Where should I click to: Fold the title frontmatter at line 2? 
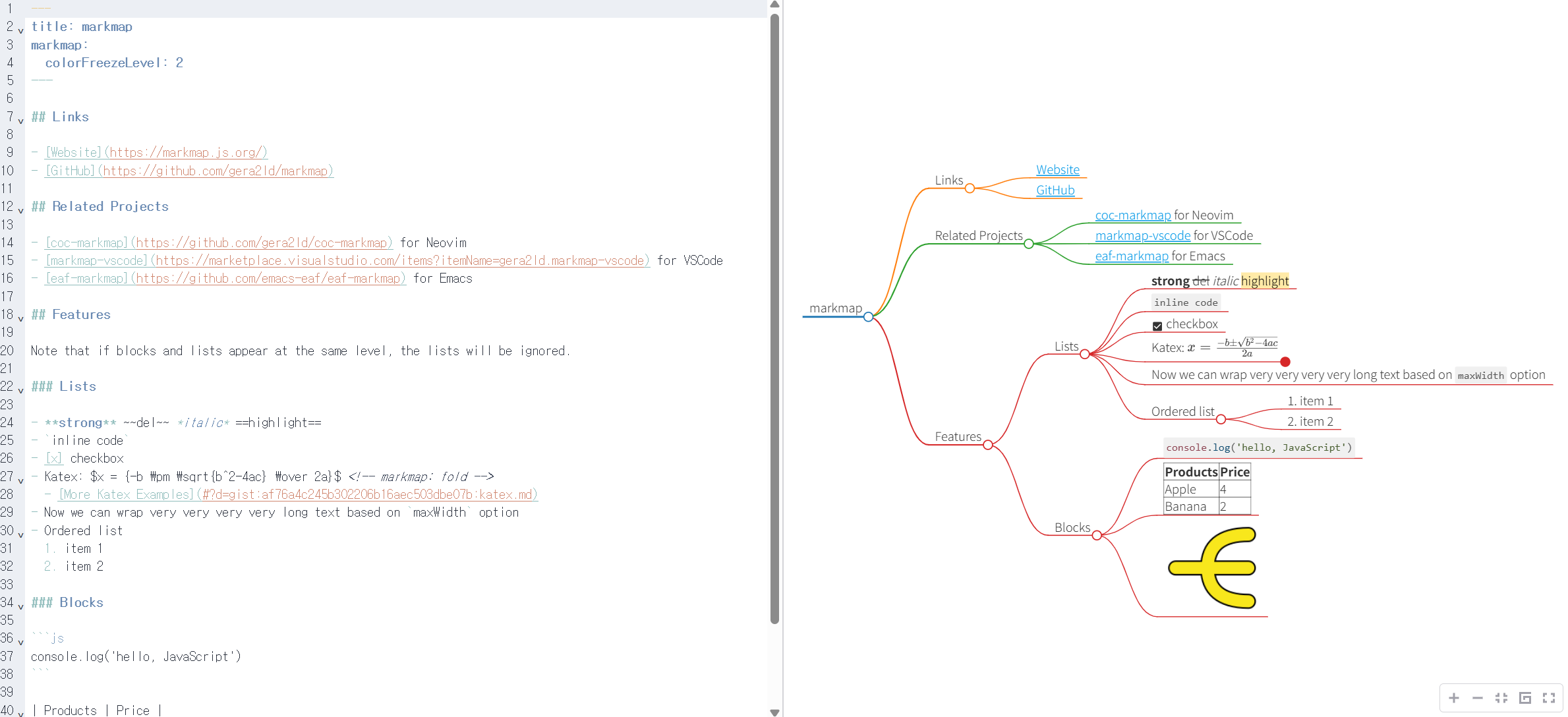click(21, 30)
